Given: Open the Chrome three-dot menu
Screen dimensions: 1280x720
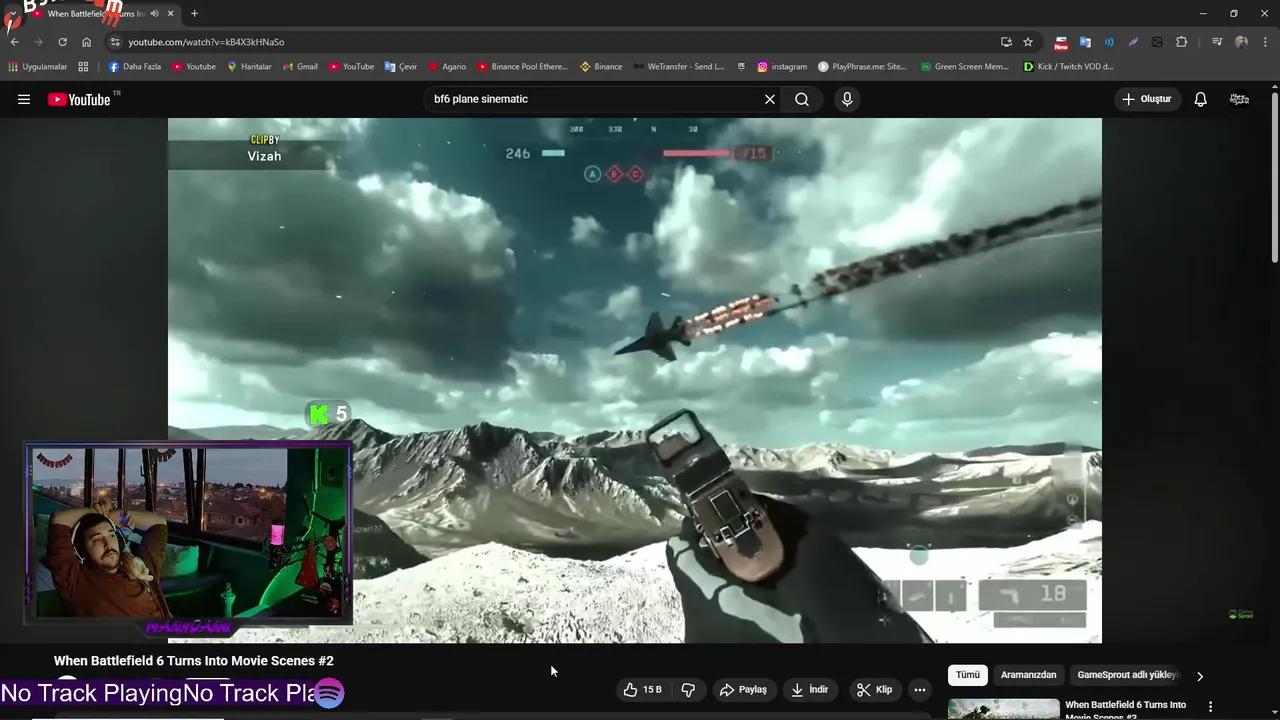Looking at the screenshot, I should tap(1265, 42).
